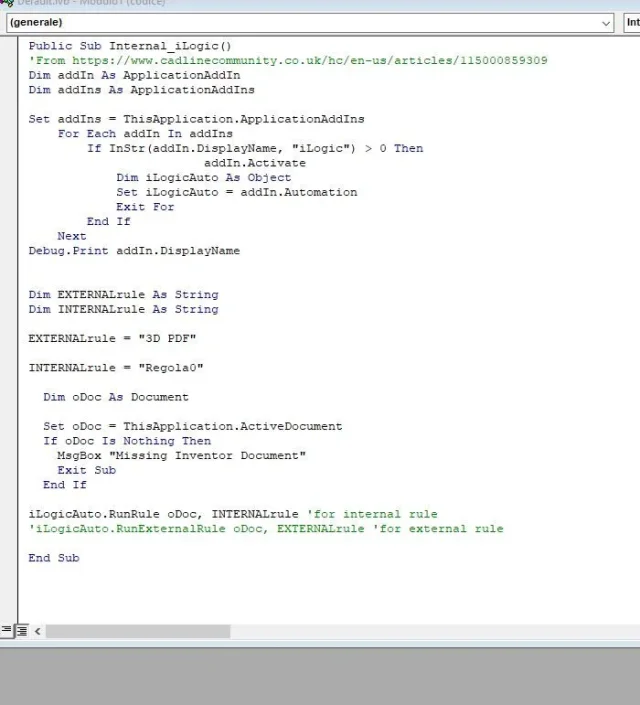Click the iLogicAuto.RunRule oDoc, INTERNALrule line
The image size is (640, 705).
pos(233,514)
